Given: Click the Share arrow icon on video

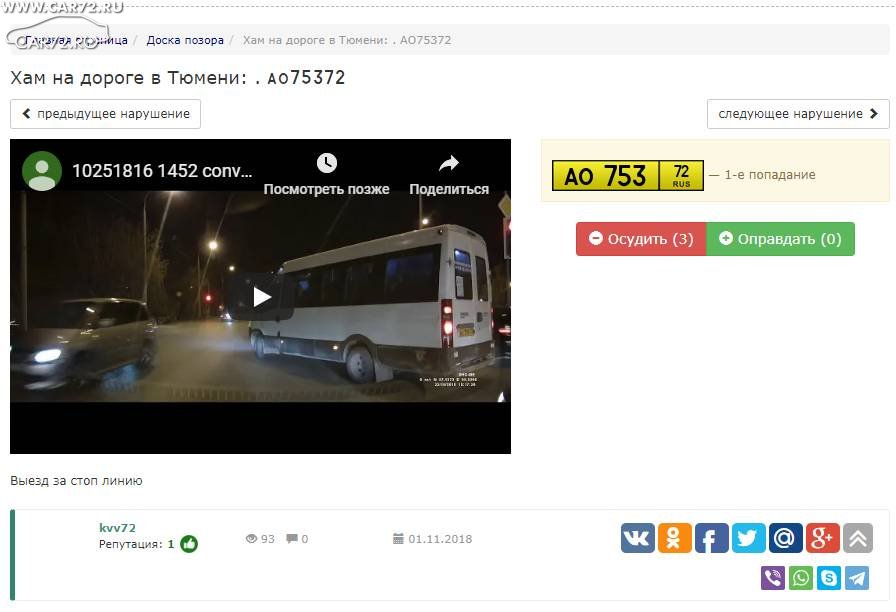Looking at the screenshot, I should click(449, 164).
